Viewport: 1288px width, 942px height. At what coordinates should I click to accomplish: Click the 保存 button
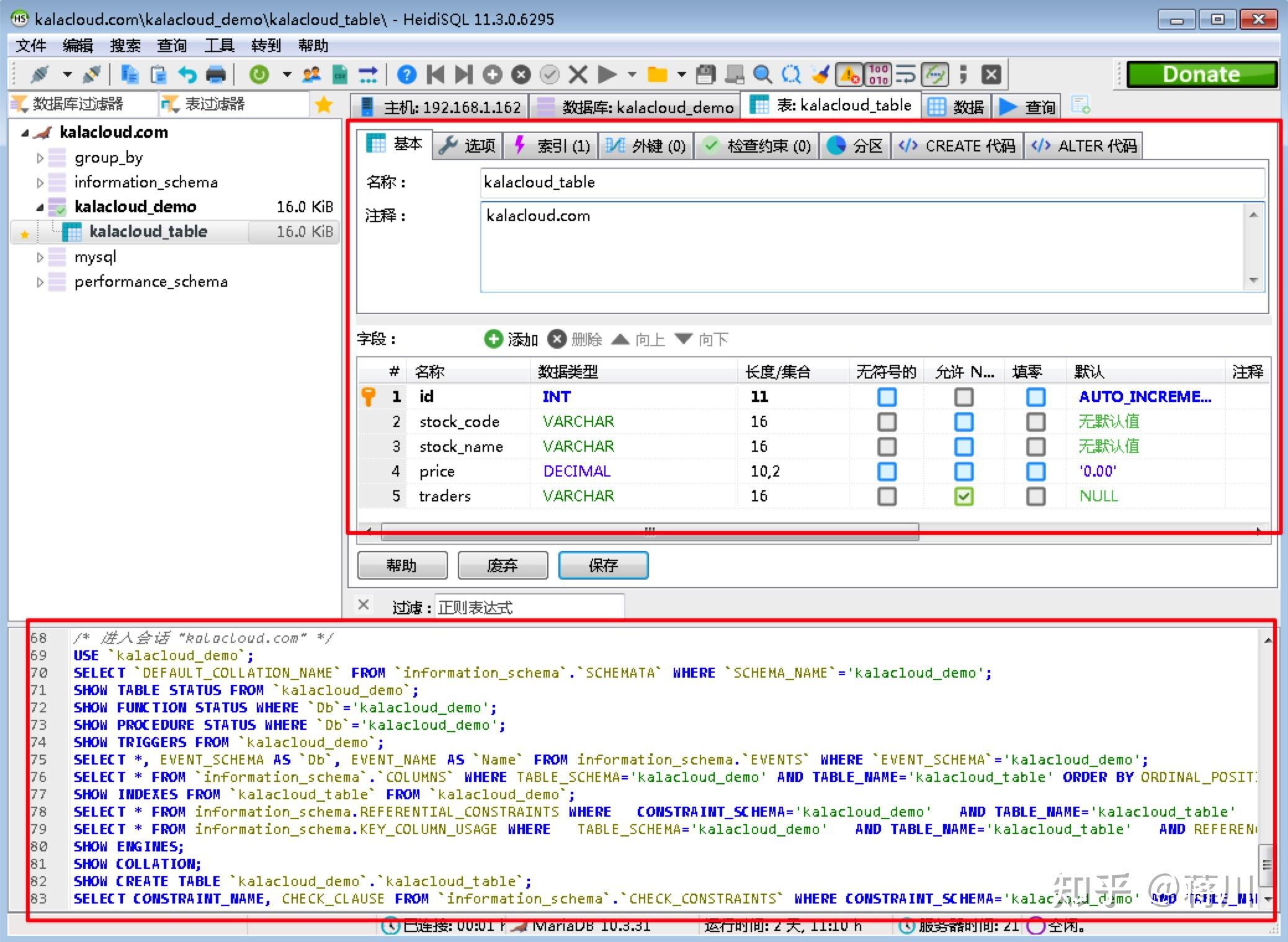pos(603,565)
